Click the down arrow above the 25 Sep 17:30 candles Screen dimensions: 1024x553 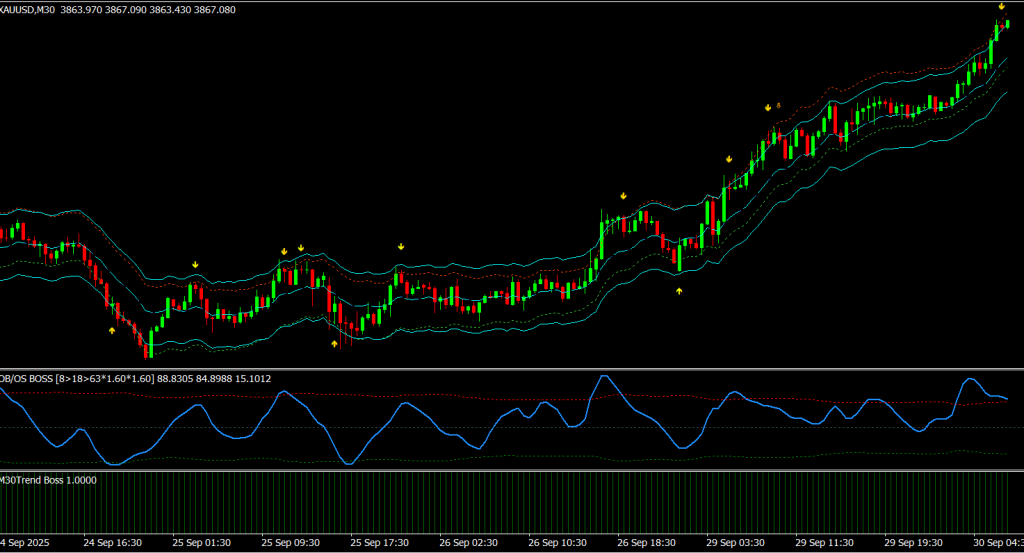pyautogui.click(x=401, y=246)
